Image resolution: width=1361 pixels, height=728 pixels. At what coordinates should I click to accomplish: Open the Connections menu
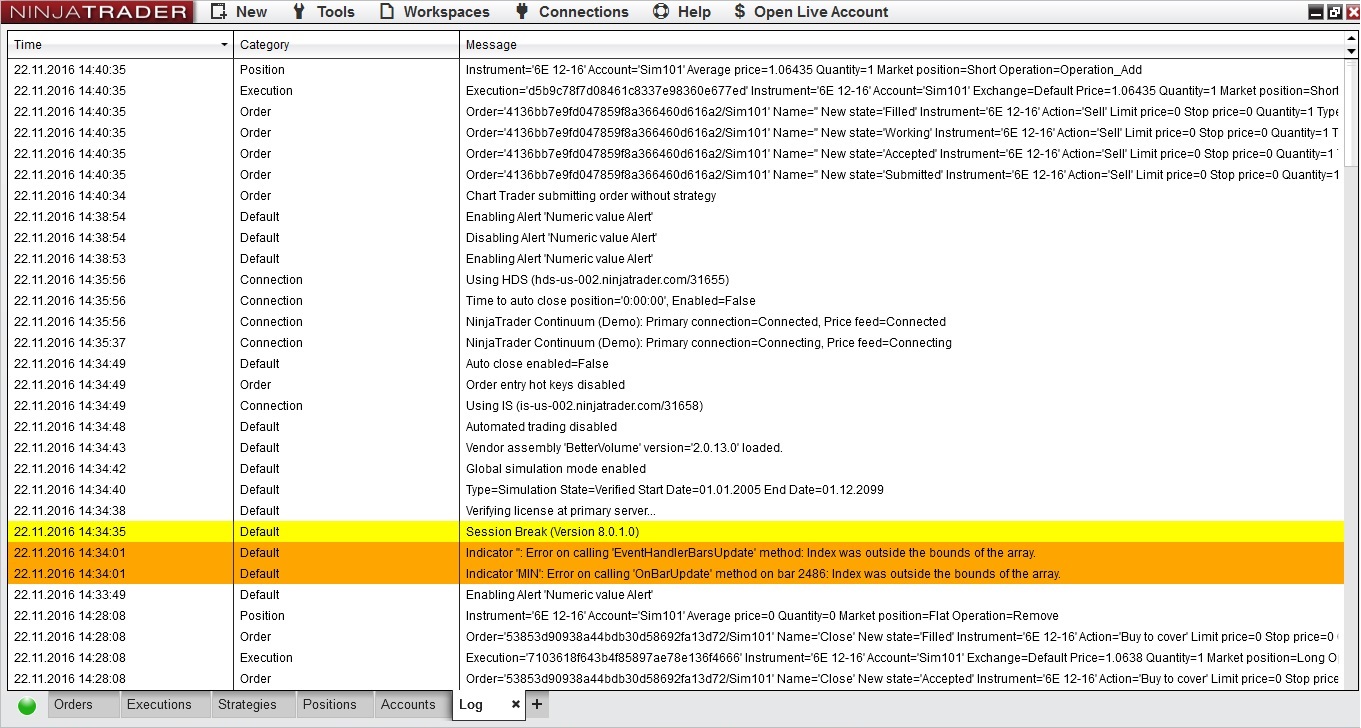coord(572,12)
